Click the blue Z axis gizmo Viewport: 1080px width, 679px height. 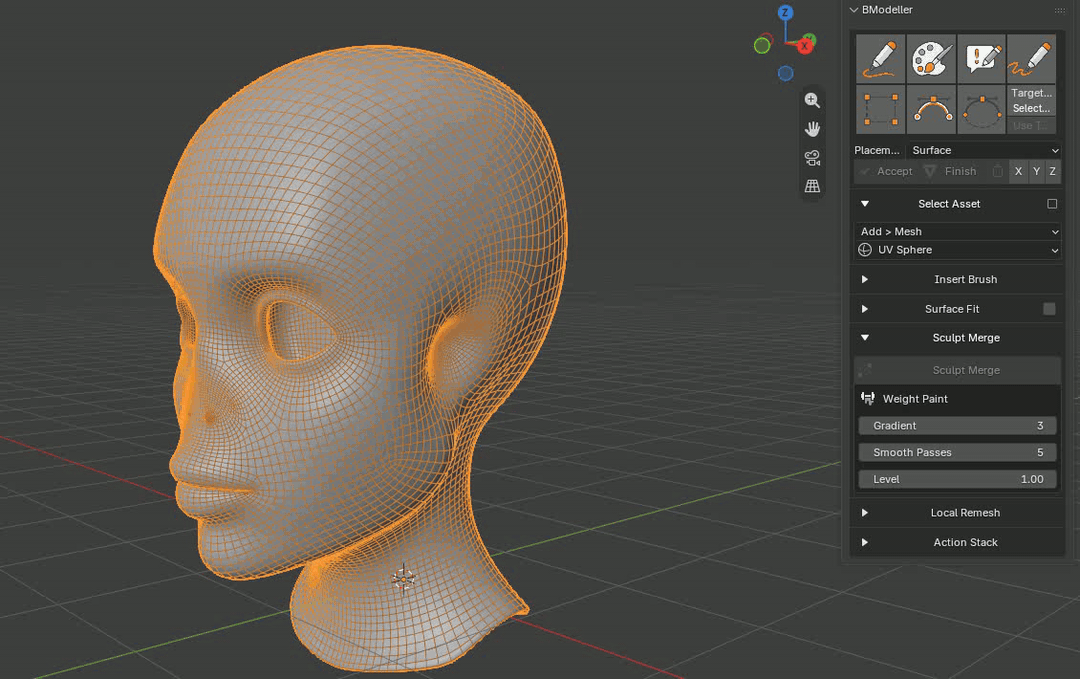[785, 12]
